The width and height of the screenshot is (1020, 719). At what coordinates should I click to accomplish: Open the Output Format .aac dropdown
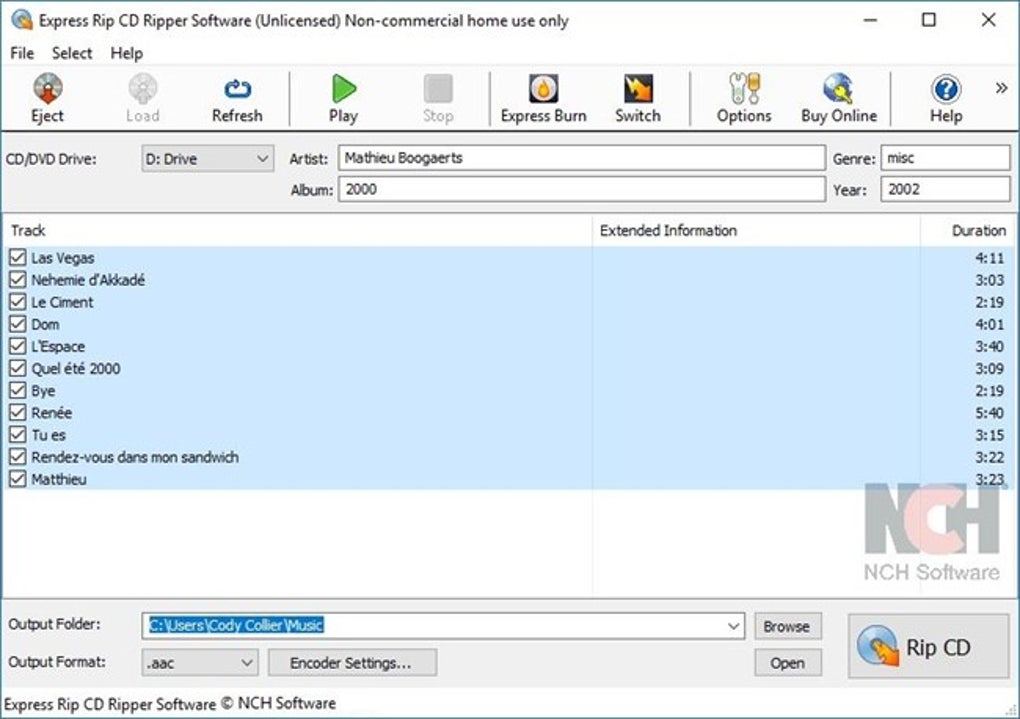[x=200, y=663]
